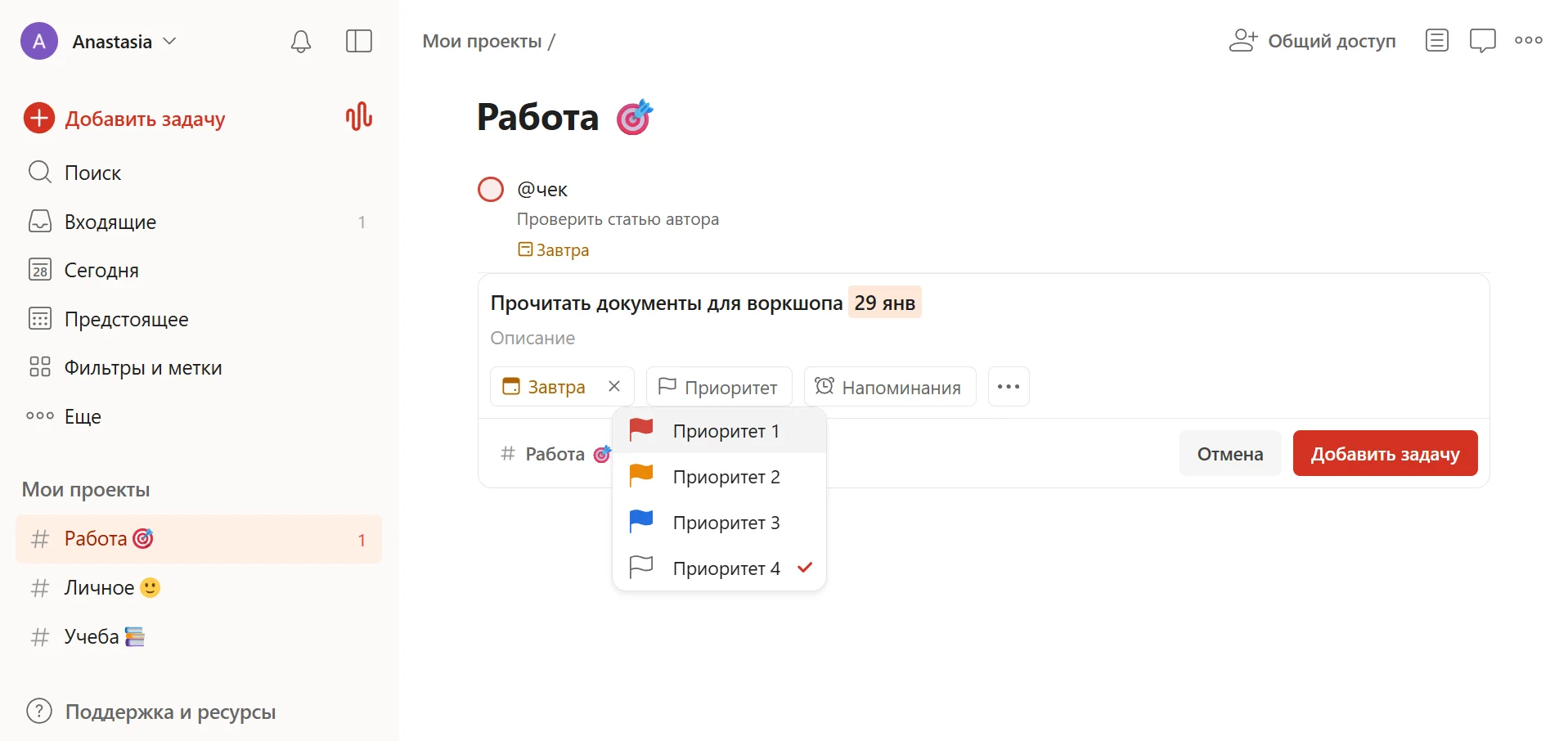Open more task options ellipsis button
1568x741 pixels.
click(1008, 387)
